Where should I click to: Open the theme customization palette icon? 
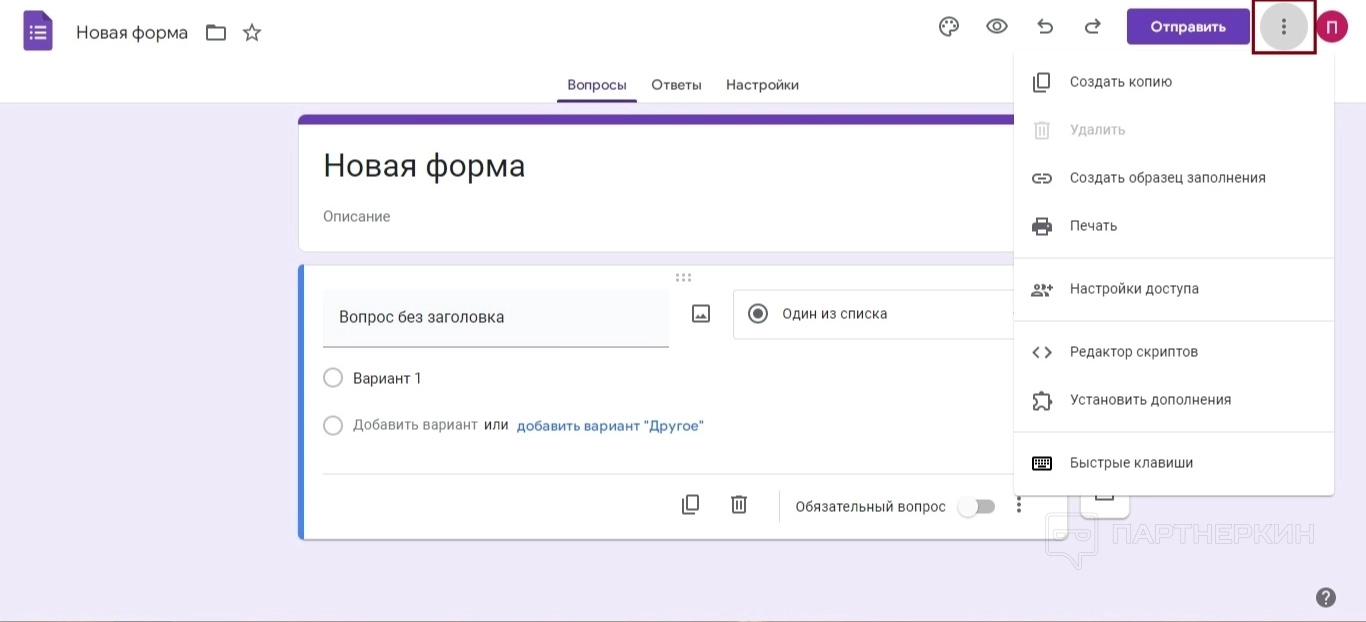click(x=948, y=27)
